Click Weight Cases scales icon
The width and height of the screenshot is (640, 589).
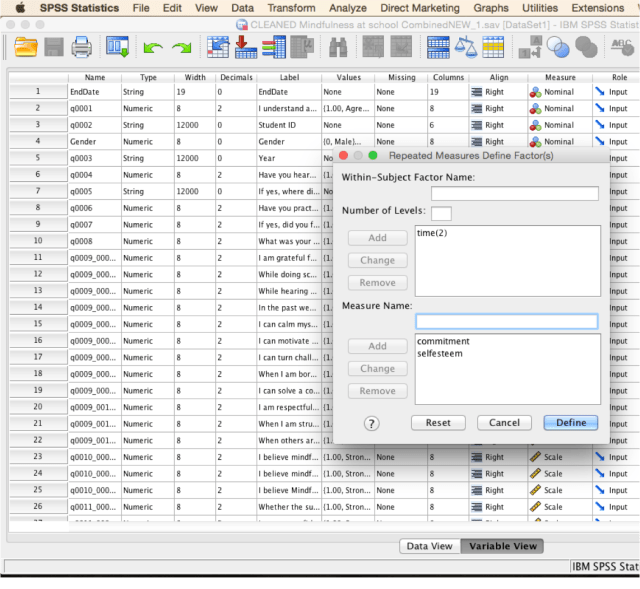tap(466, 47)
